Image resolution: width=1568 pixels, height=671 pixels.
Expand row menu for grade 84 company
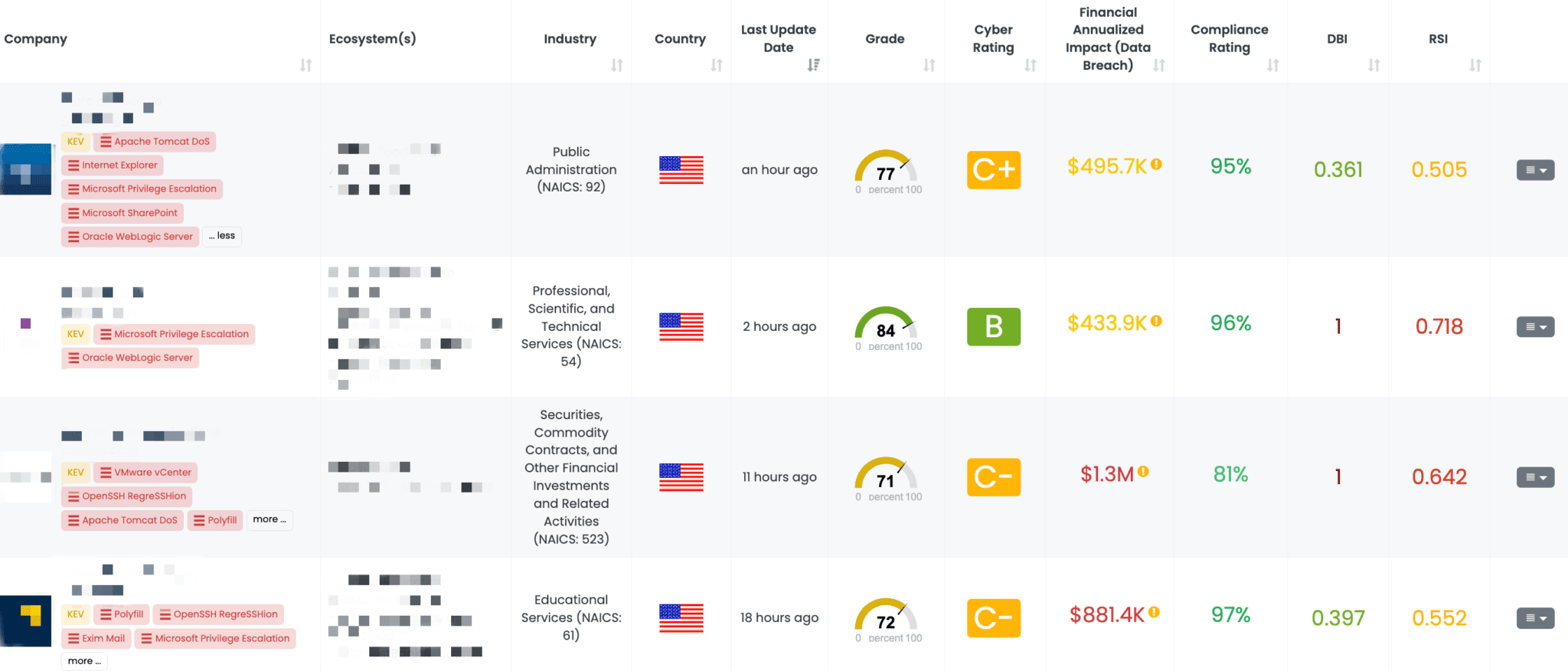point(1535,327)
